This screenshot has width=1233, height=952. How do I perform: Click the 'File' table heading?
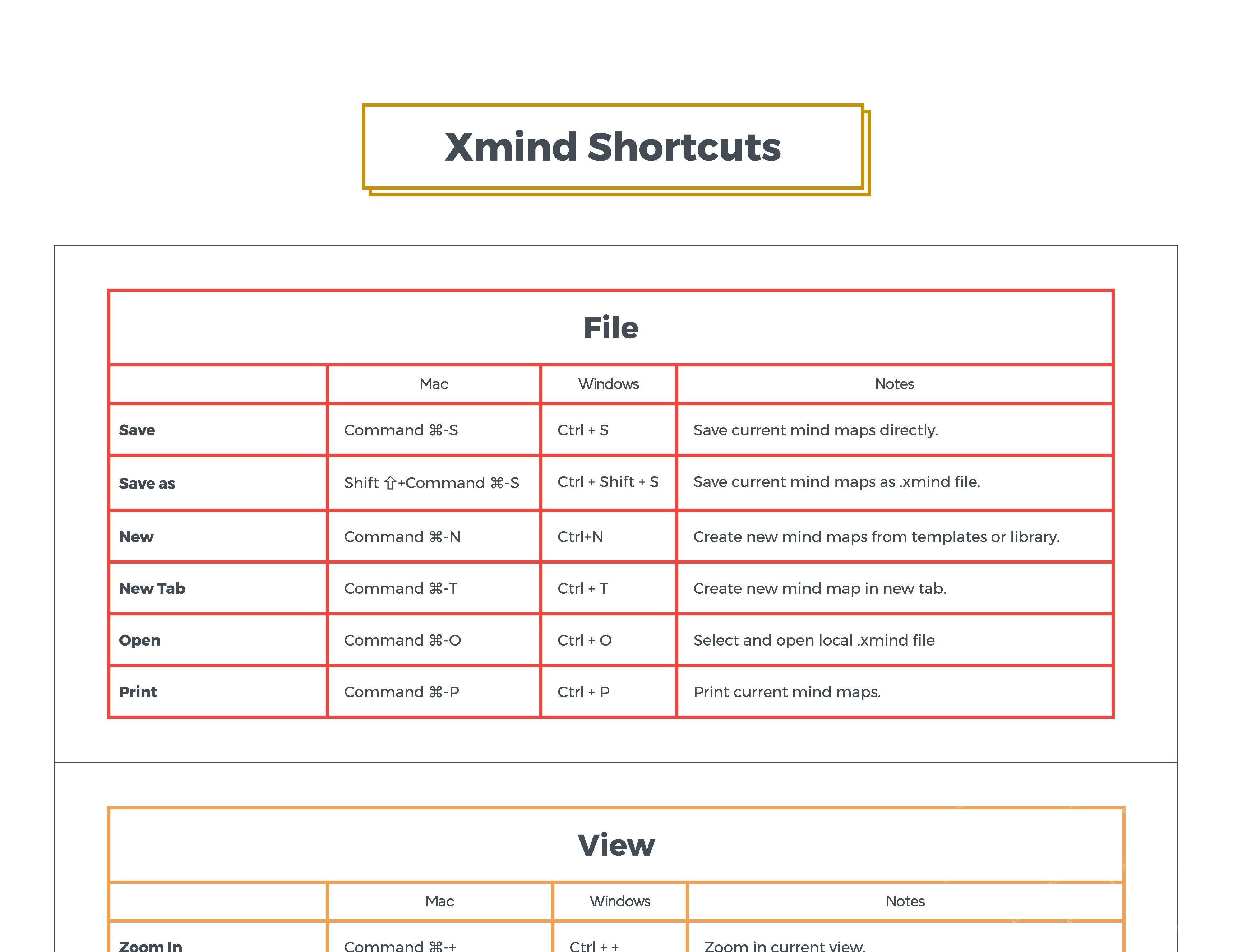tap(611, 328)
